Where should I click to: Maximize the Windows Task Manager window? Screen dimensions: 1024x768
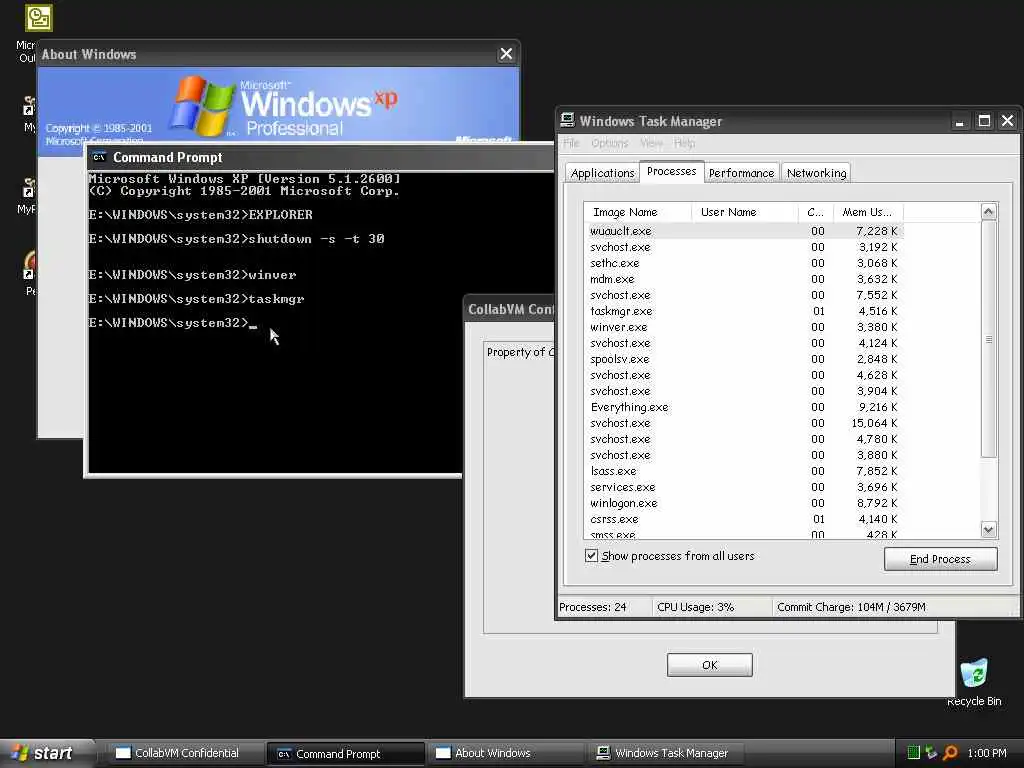click(984, 121)
